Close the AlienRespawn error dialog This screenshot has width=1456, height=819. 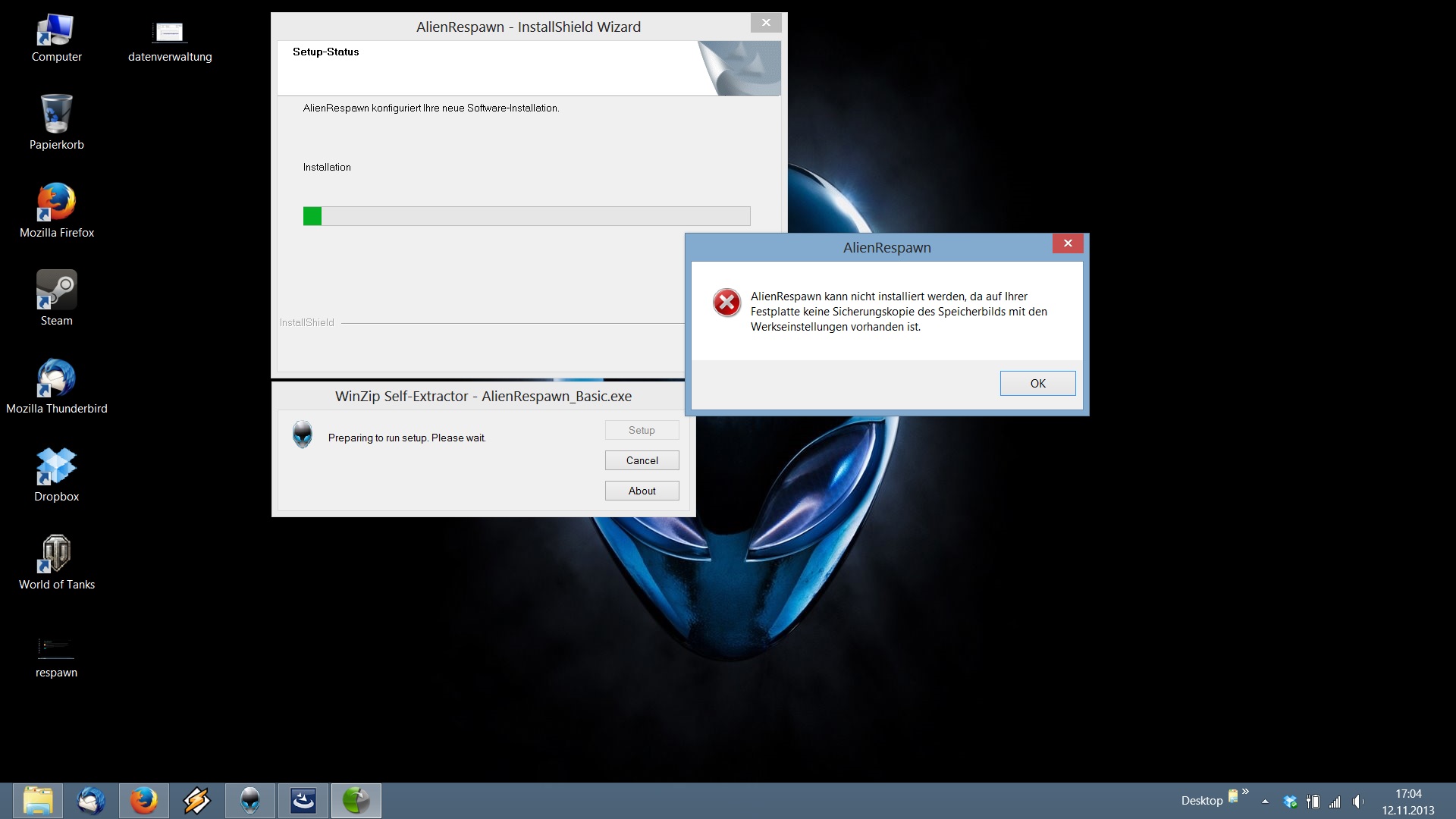[1067, 243]
